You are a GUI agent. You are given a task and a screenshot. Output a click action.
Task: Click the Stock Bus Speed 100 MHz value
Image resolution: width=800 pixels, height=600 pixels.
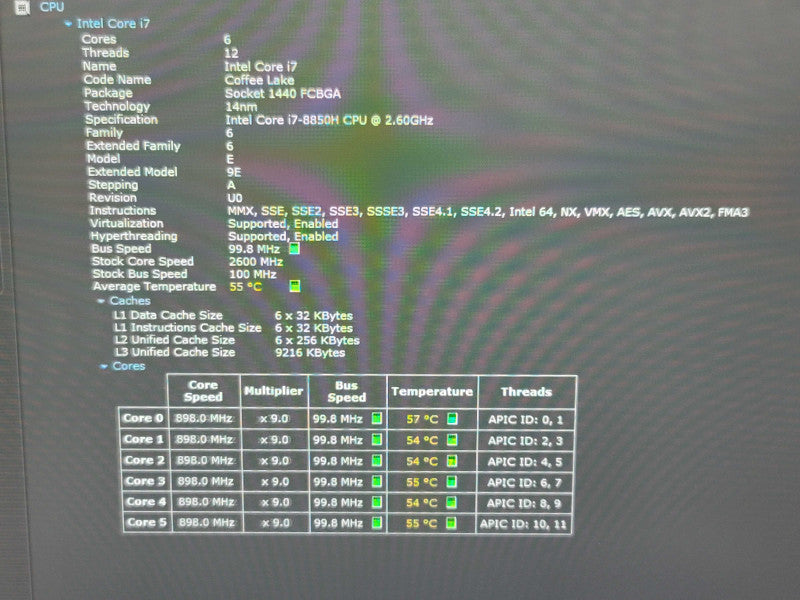(x=253, y=274)
